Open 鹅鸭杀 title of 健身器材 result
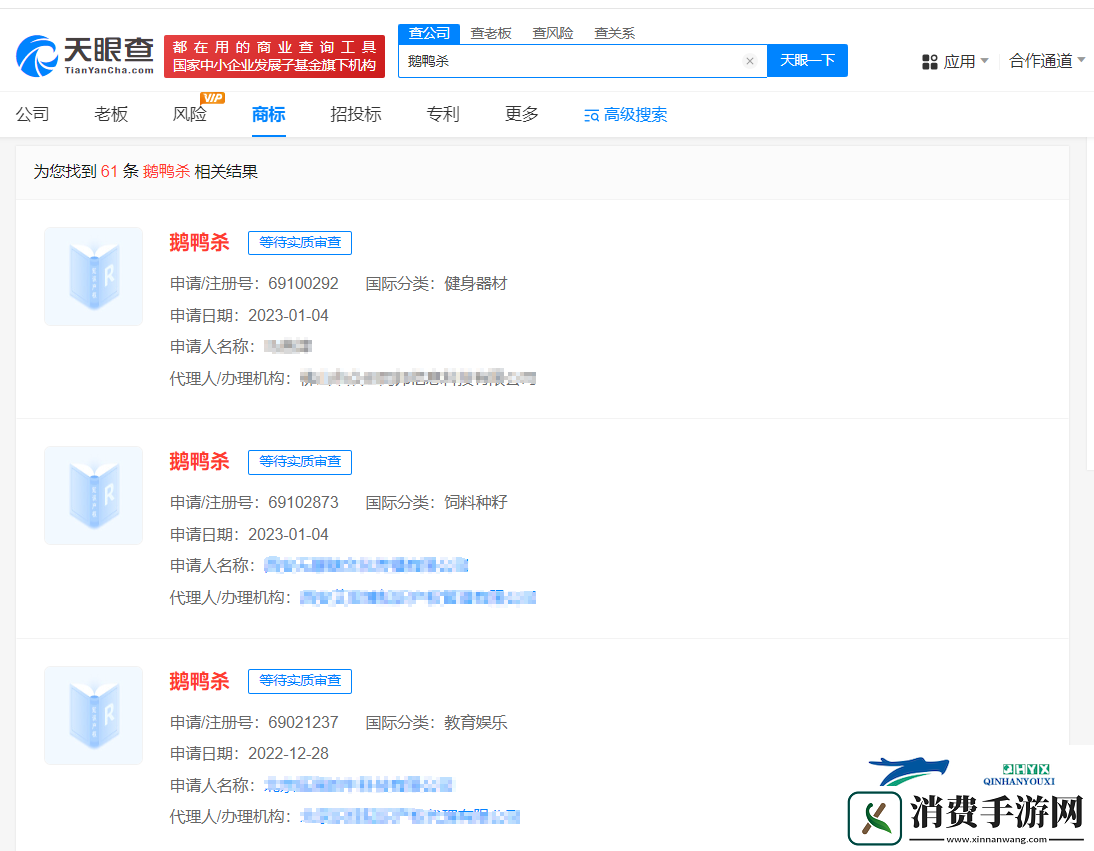 click(200, 243)
